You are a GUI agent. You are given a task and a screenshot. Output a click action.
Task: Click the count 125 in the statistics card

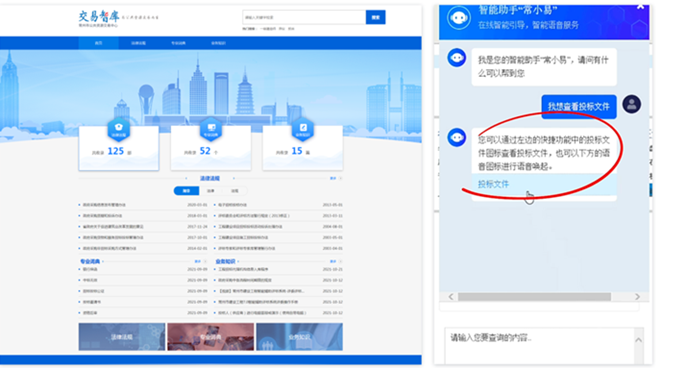[116, 151]
